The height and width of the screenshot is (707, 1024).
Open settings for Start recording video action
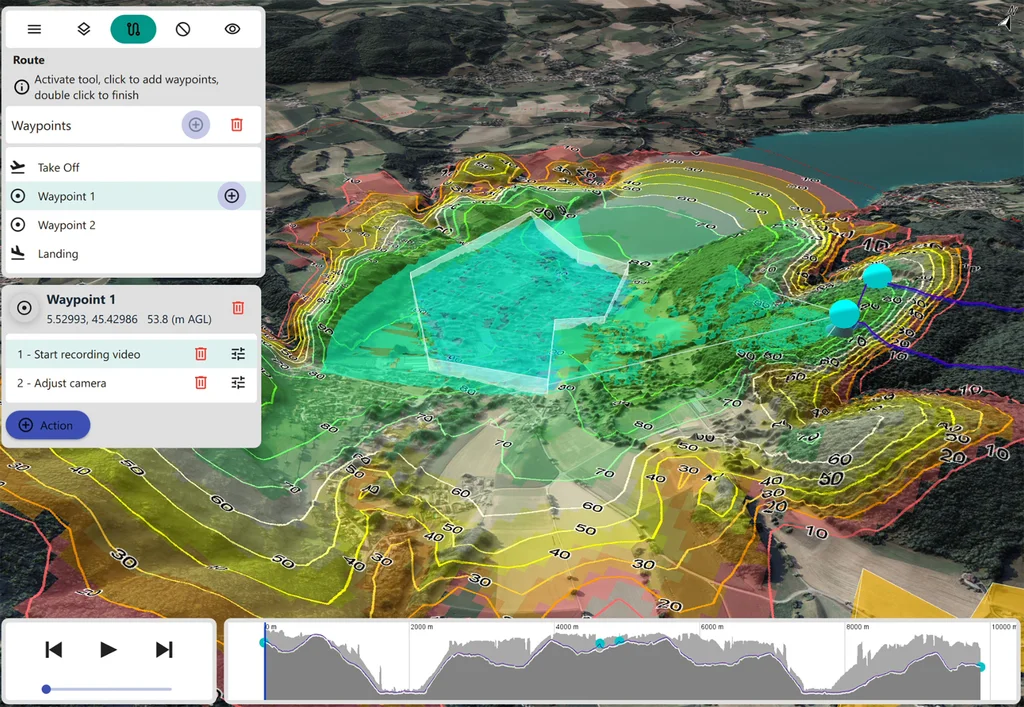tap(237, 354)
